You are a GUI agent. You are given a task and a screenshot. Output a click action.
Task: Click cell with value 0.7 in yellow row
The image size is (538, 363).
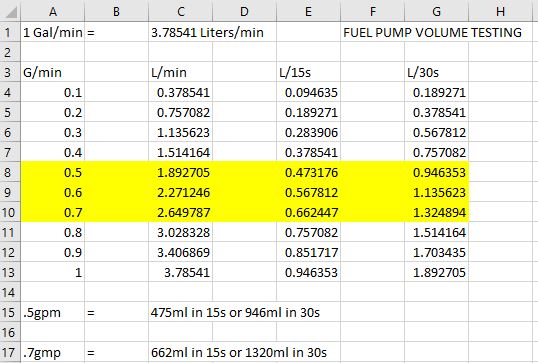[52, 212]
